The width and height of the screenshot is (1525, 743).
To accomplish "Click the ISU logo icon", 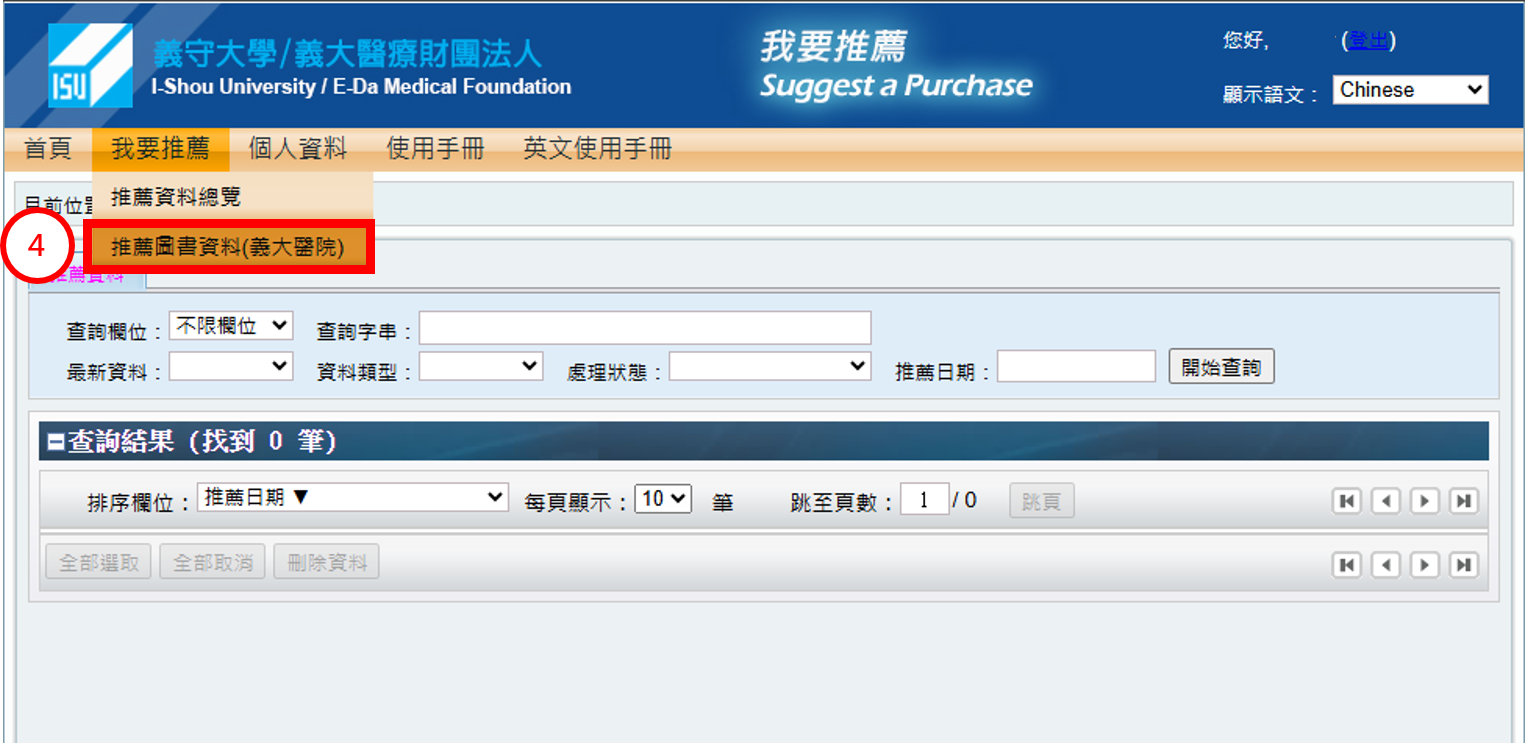I will point(90,66).
